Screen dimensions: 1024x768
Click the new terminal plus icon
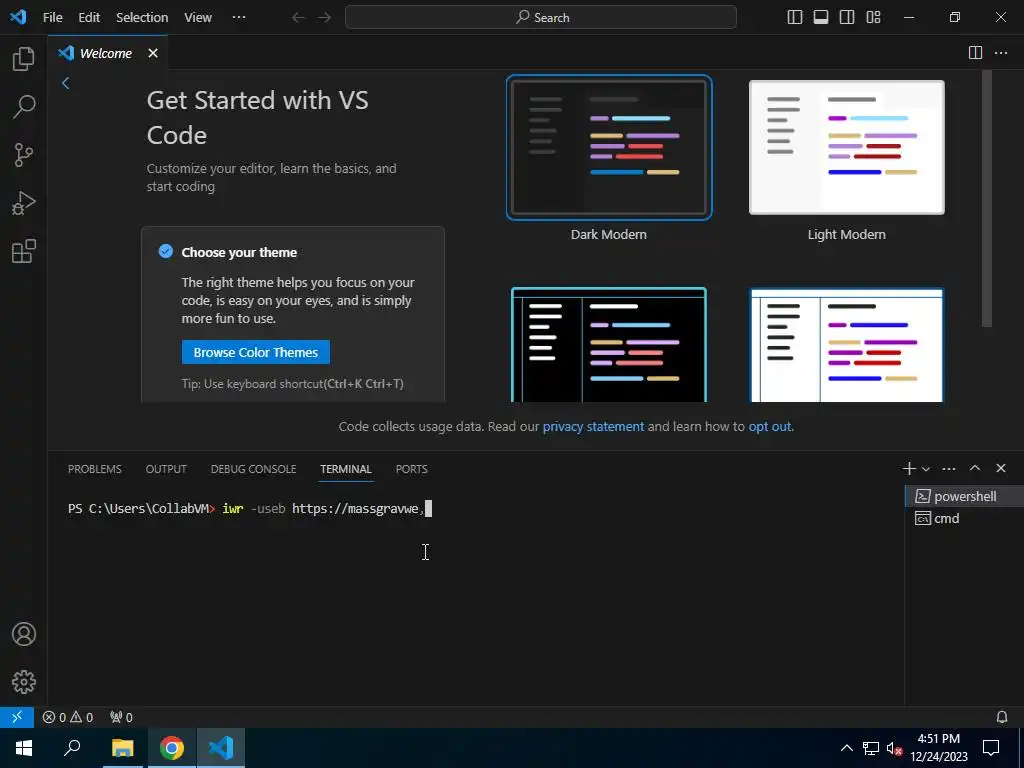[908, 468]
